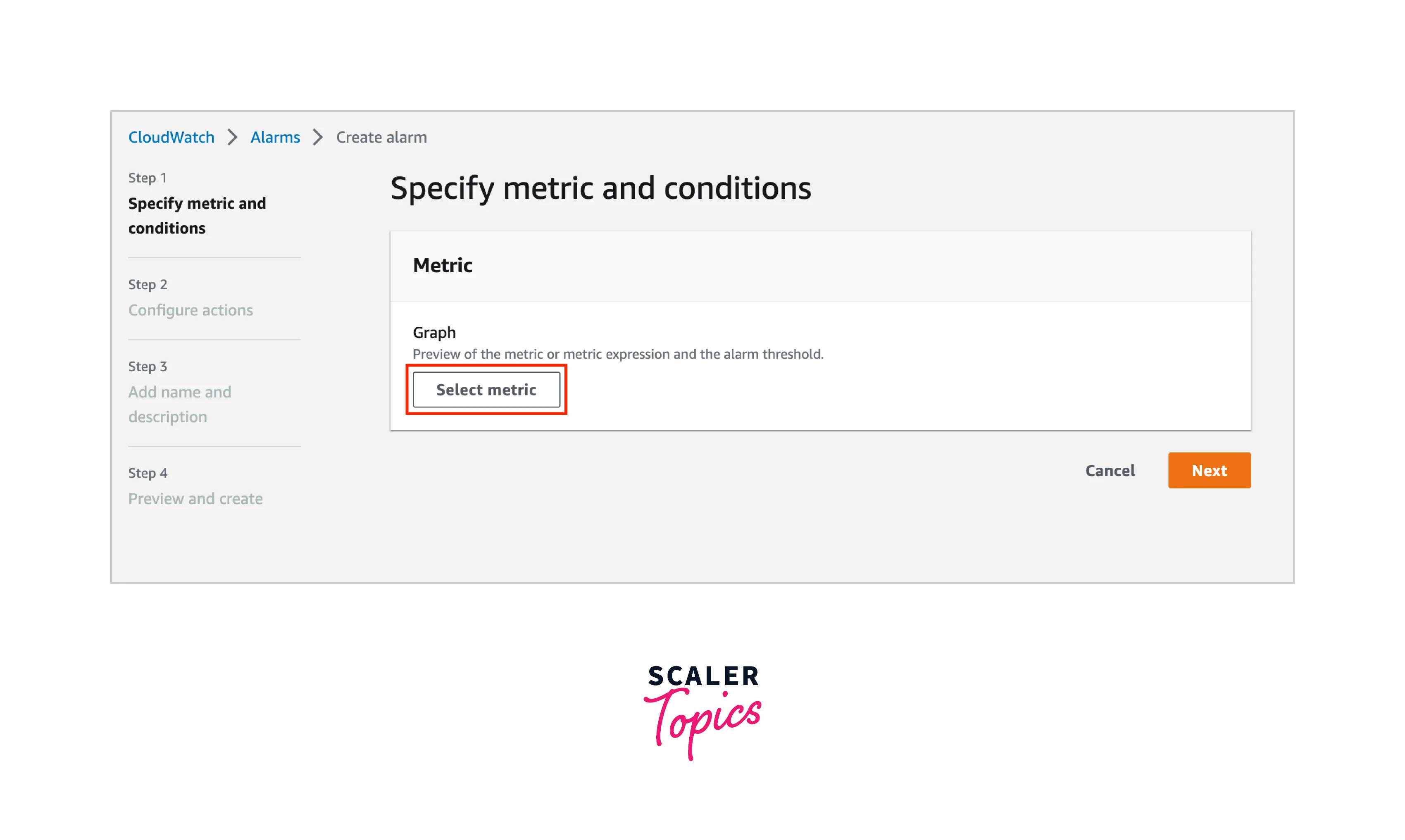Viewport: 1405px width, 840px height.
Task: Select the Specify metric and conditions step
Action: [x=196, y=216]
